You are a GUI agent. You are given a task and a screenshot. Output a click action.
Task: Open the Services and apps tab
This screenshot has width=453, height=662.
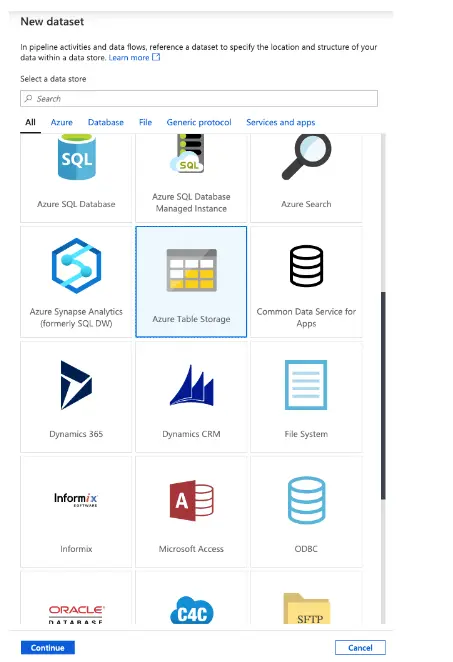(x=281, y=122)
